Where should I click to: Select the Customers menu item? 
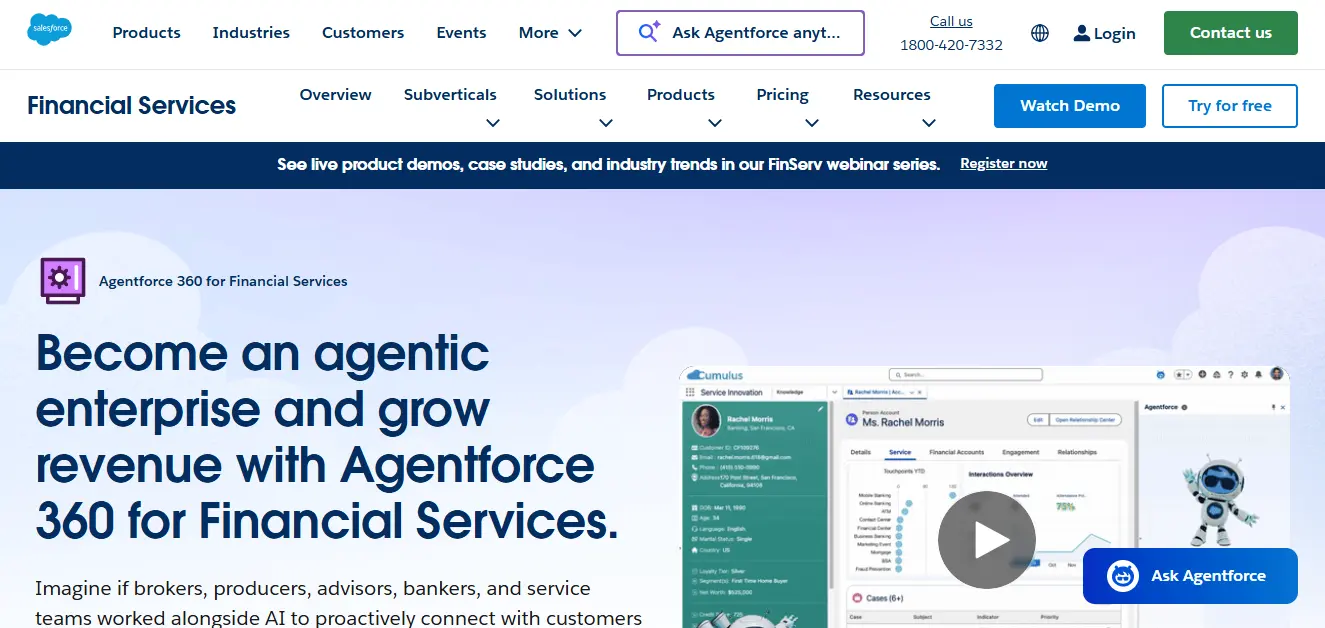tap(362, 32)
